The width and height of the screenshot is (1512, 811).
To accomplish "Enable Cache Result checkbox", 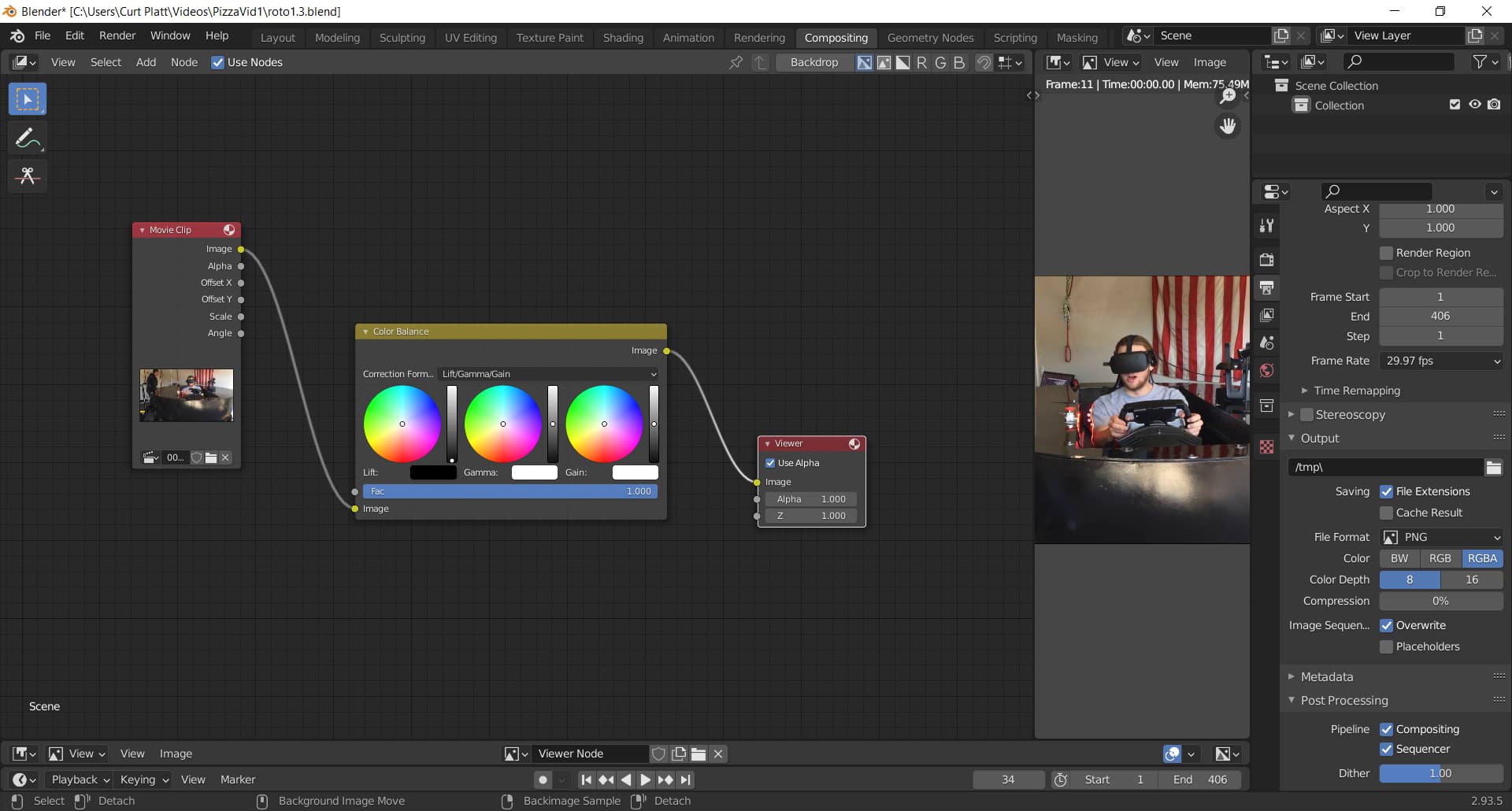I will point(1387,513).
